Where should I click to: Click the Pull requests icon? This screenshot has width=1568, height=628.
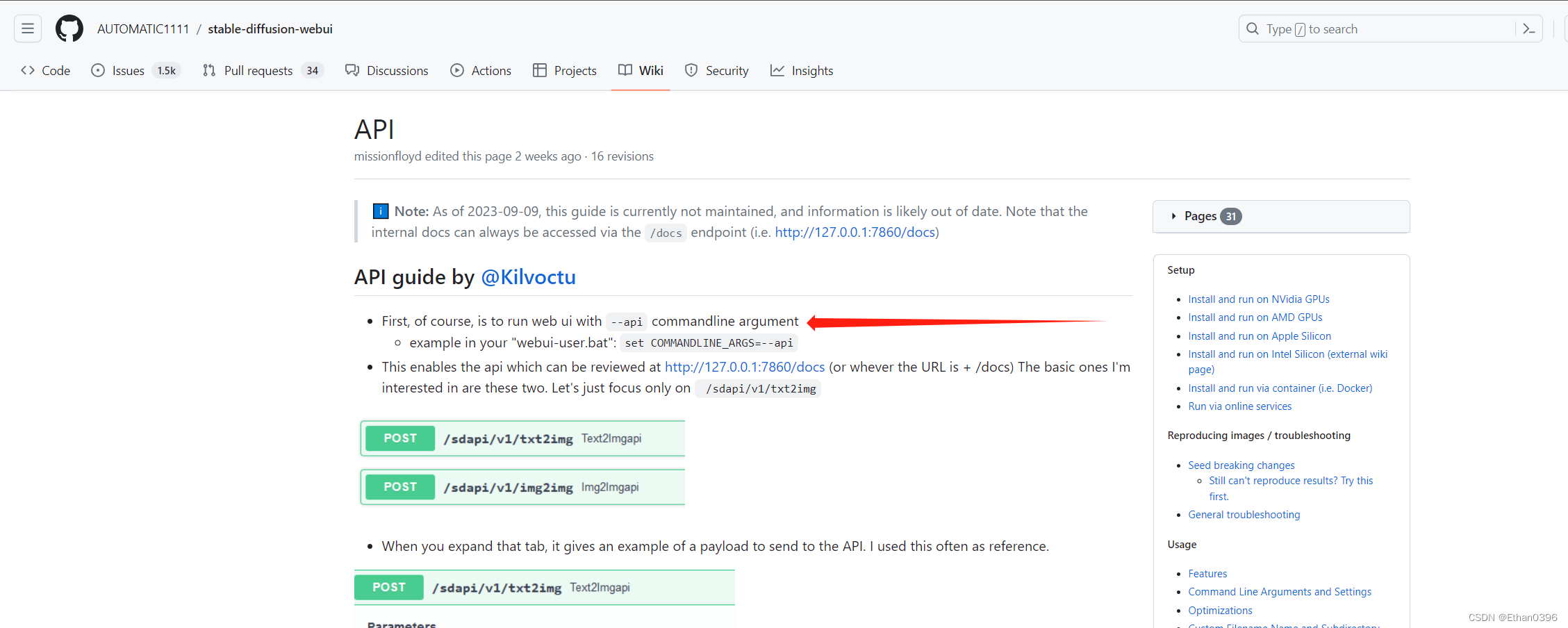209,70
